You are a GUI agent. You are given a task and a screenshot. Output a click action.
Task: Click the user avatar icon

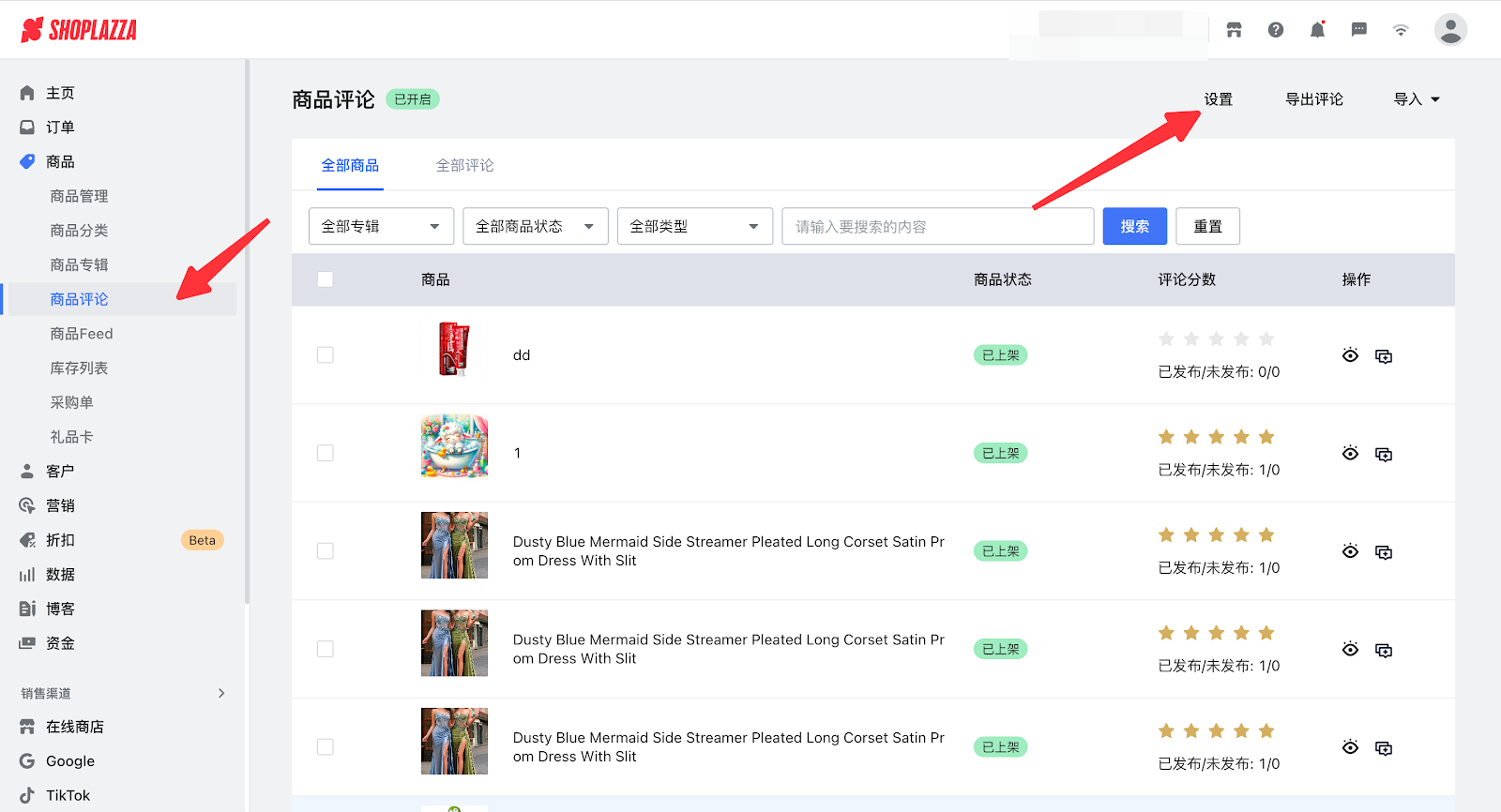click(x=1449, y=30)
